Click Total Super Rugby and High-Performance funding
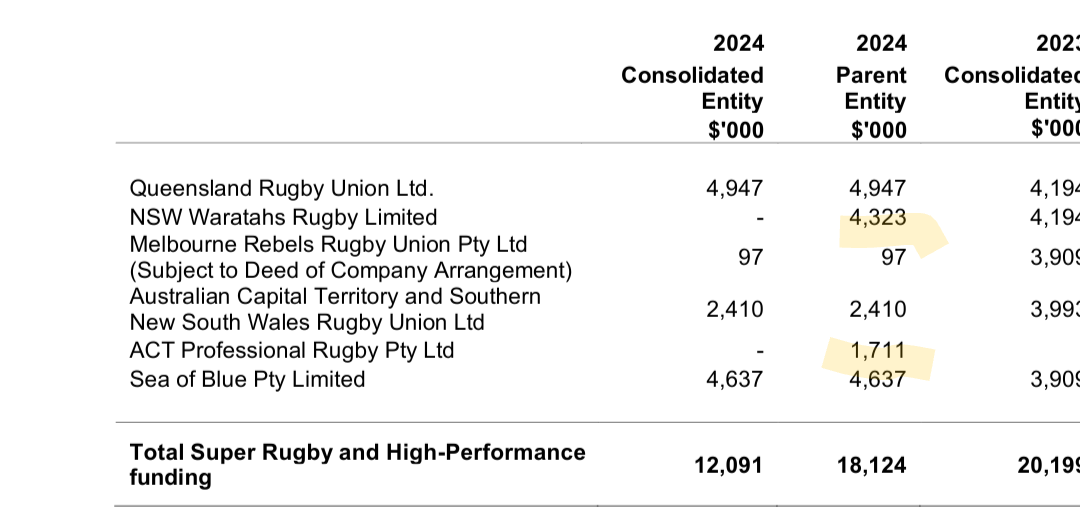 pos(357,464)
